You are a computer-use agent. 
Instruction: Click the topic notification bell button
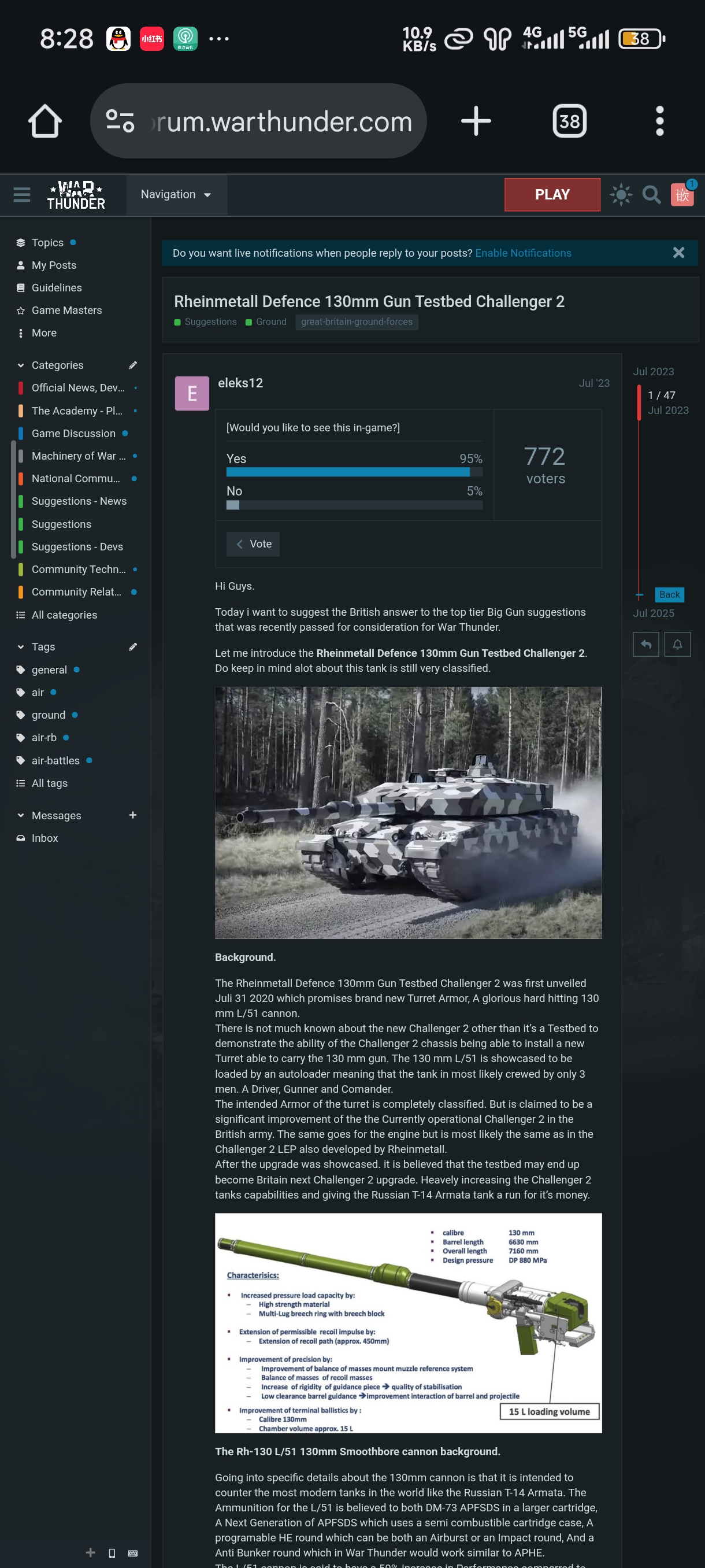click(x=677, y=645)
